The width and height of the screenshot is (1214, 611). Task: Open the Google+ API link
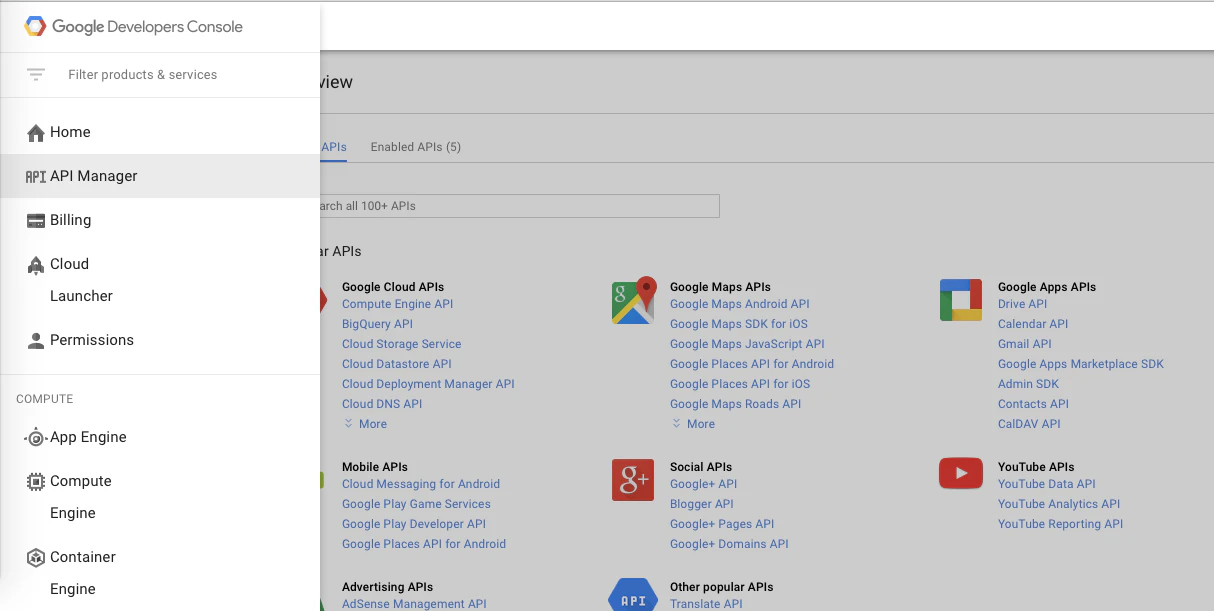click(703, 484)
